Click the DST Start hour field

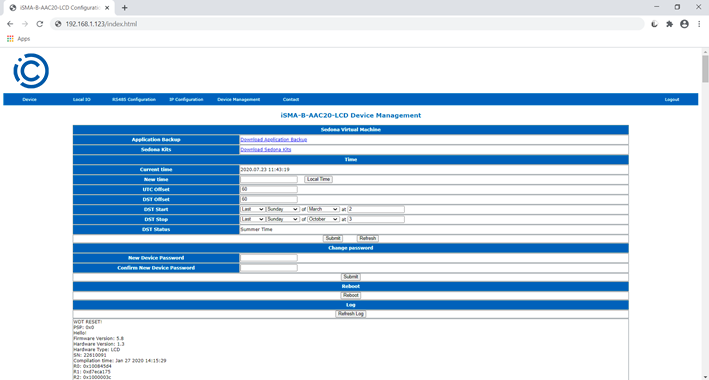pyautogui.click(x=376, y=209)
